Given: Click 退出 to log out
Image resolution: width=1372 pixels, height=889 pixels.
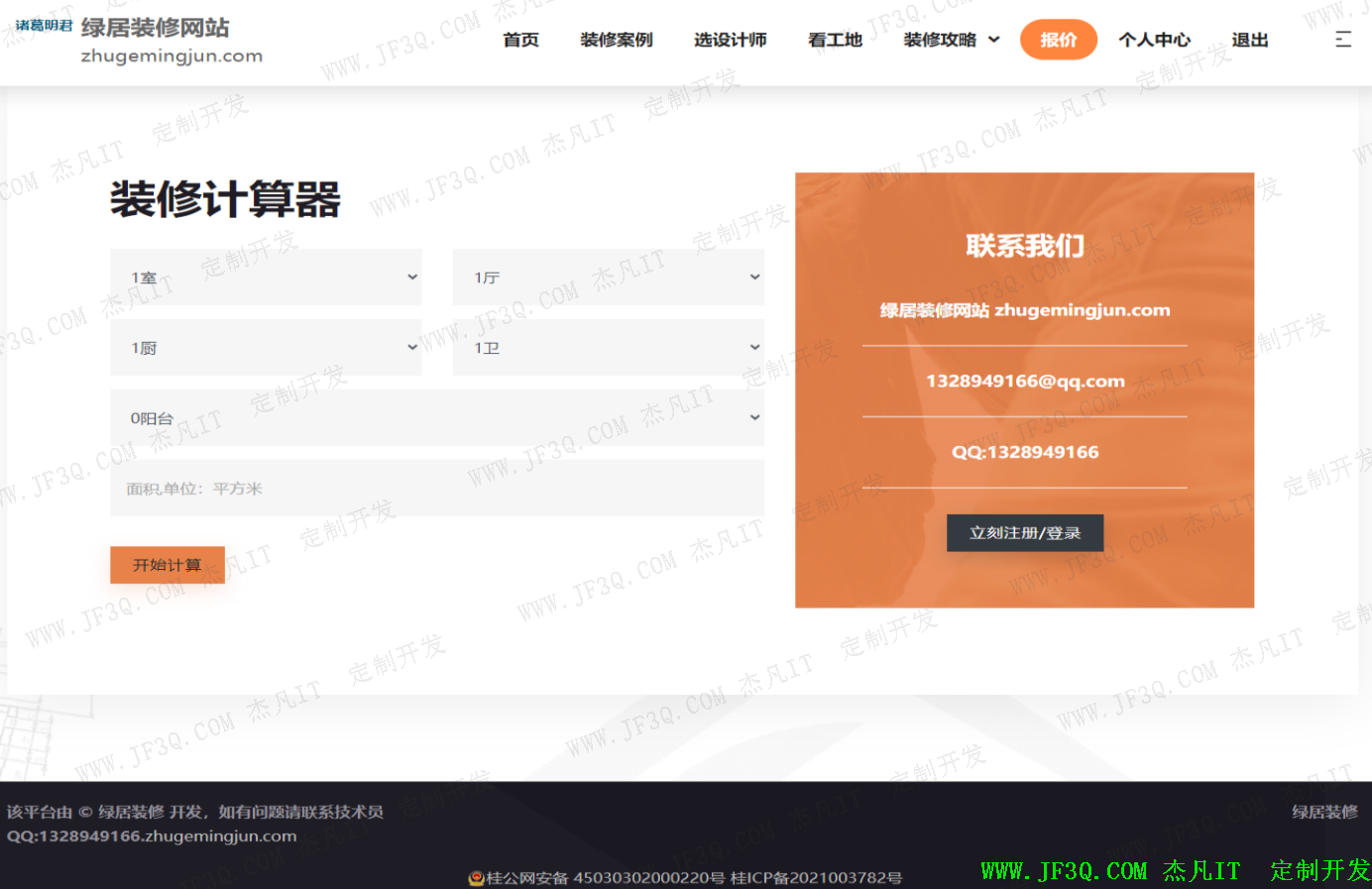Looking at the screenshot, I should 1249,40.
